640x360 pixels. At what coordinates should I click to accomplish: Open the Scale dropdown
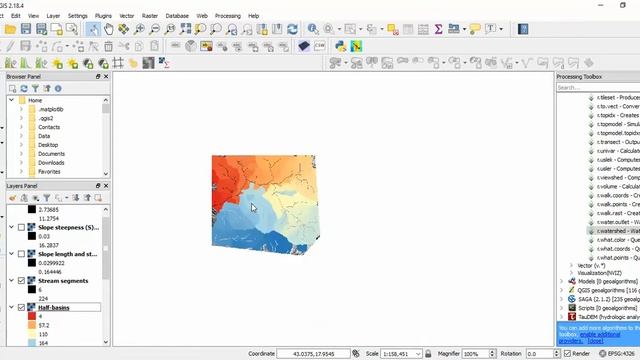pyautogui.click(x=418, y=354)
